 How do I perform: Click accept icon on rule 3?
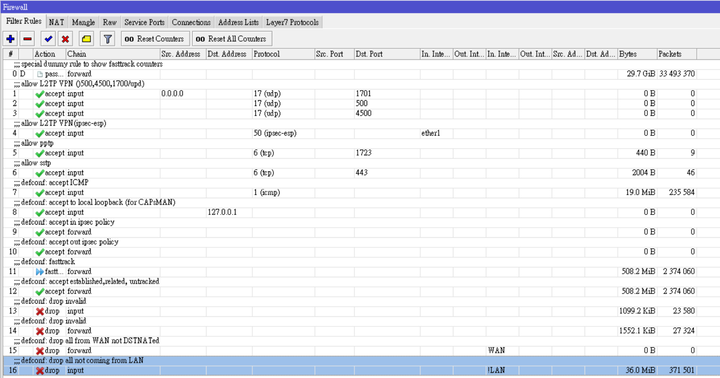(40, 113)
